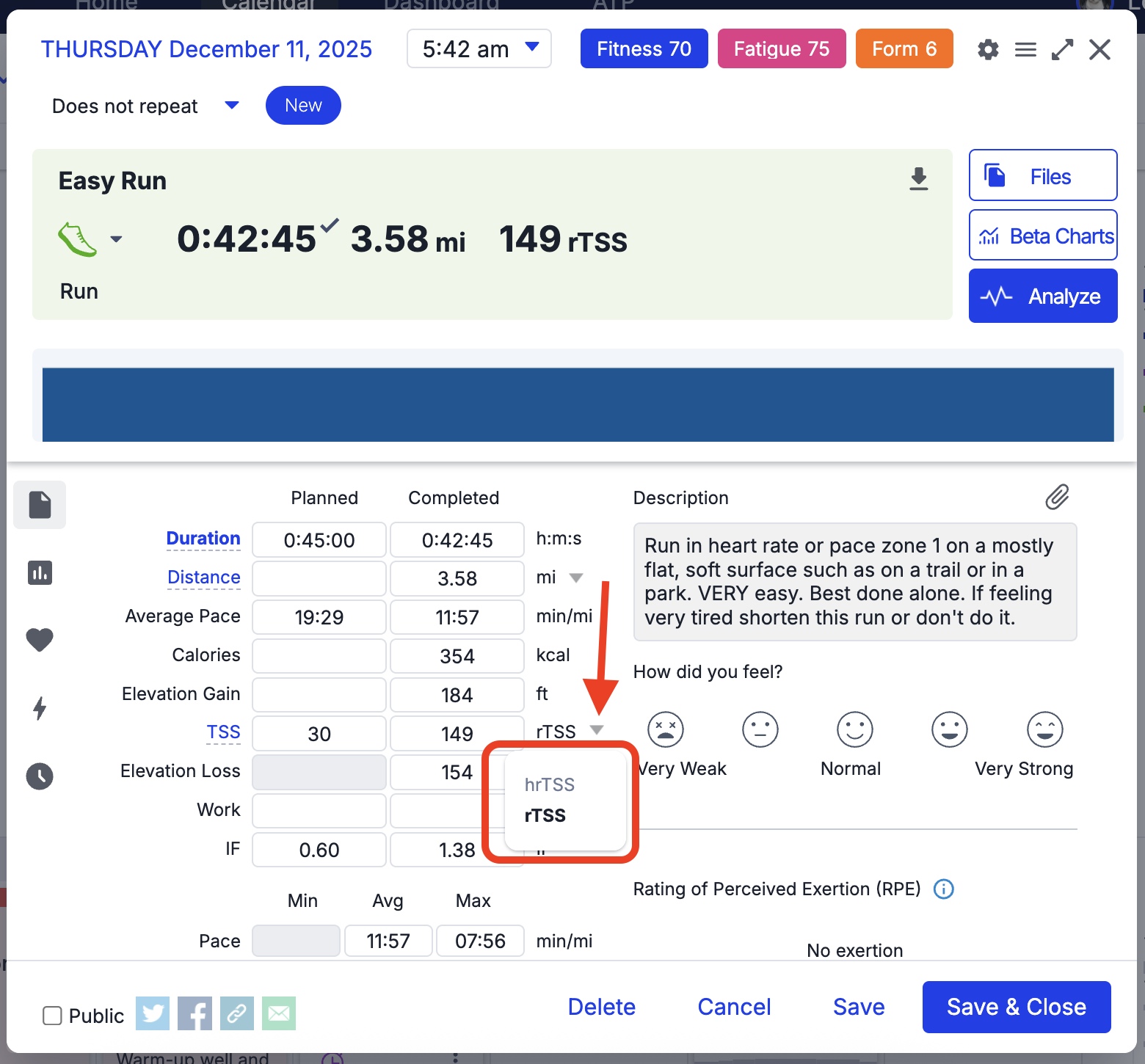Share workout via Twitter icon
Screen dimensions: 1145x1064
153,1013
